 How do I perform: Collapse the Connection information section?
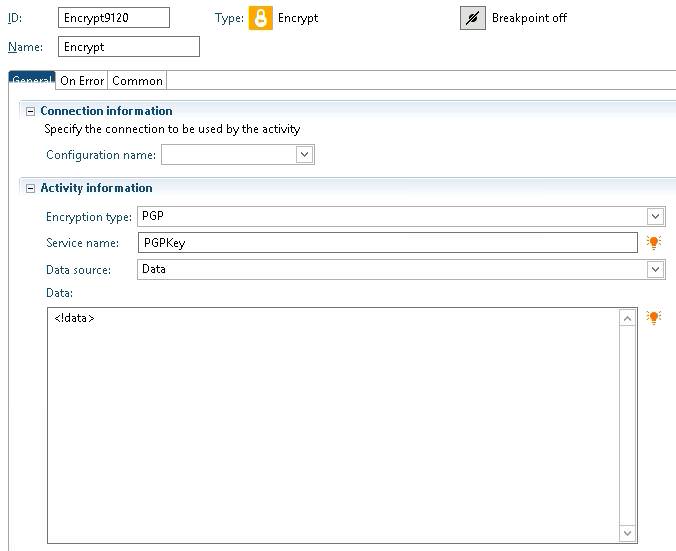click(x=30, y=111)
